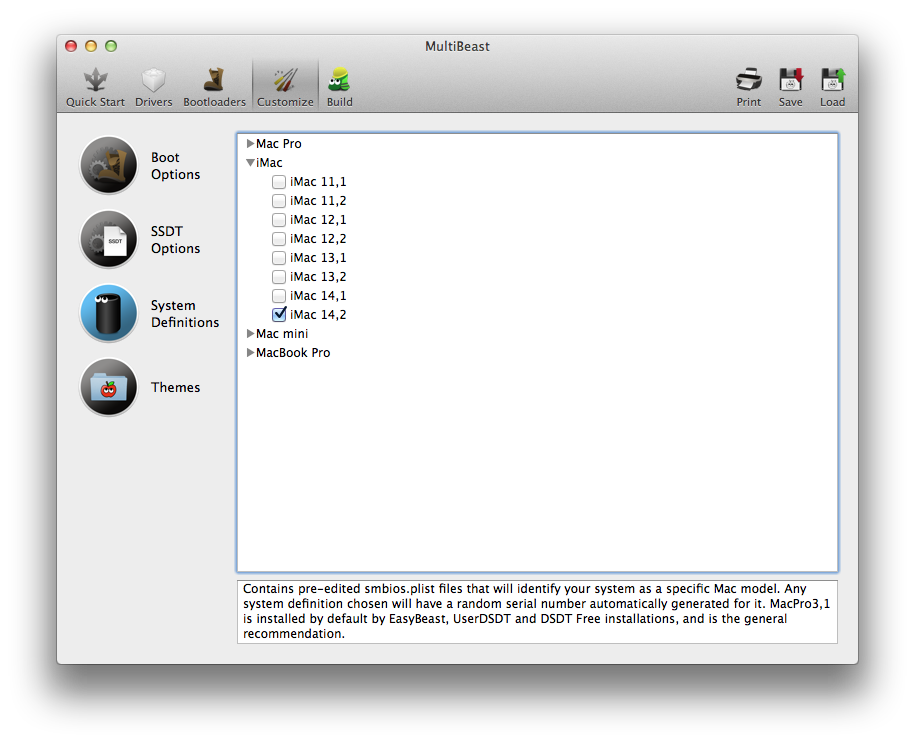
Task: Open the Quick Start section icon
Action: (96, 80)
